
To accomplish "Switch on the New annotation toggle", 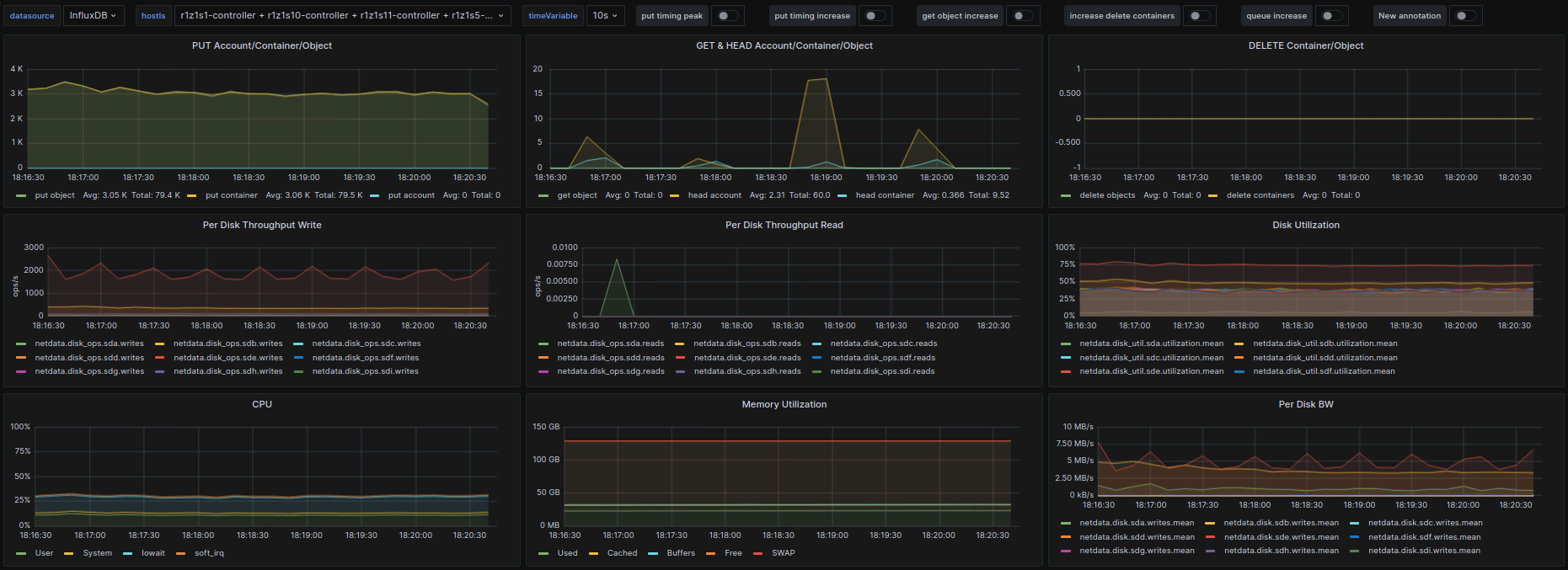I will pyautogui.click(x=1465, y=16).
